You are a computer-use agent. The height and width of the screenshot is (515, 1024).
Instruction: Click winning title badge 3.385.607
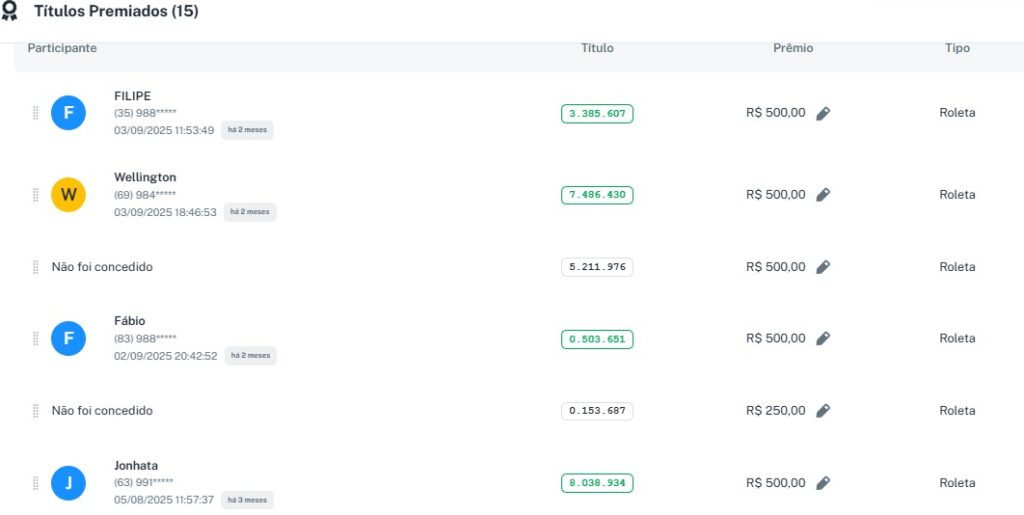(597, 114)
